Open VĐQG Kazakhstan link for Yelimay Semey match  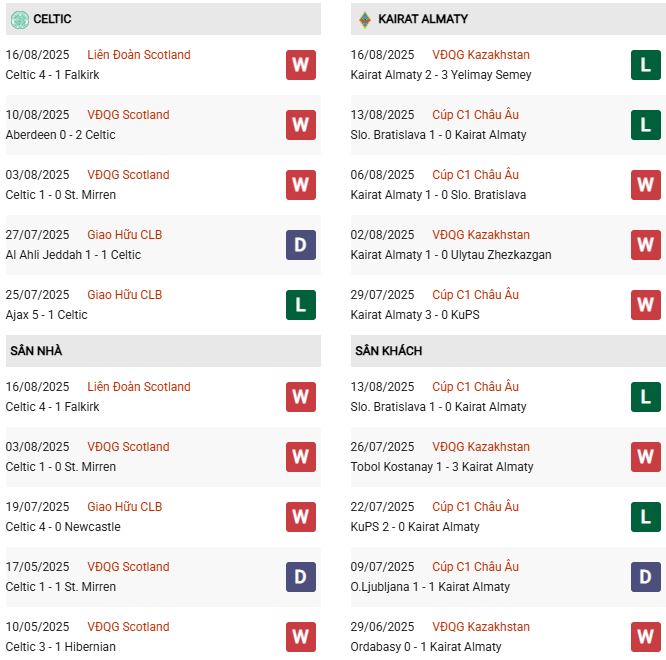[x=481, y=55]
